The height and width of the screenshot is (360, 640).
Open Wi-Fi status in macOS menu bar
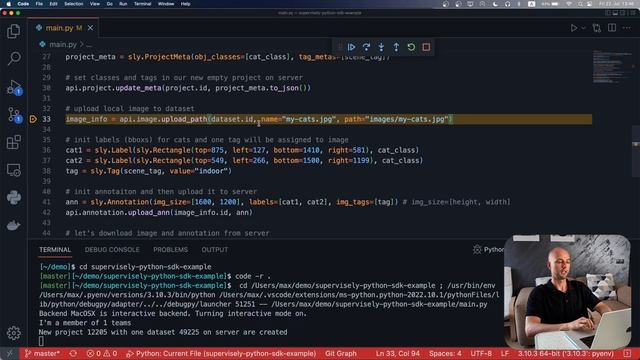pyautogui.click(x=569, y=4)
